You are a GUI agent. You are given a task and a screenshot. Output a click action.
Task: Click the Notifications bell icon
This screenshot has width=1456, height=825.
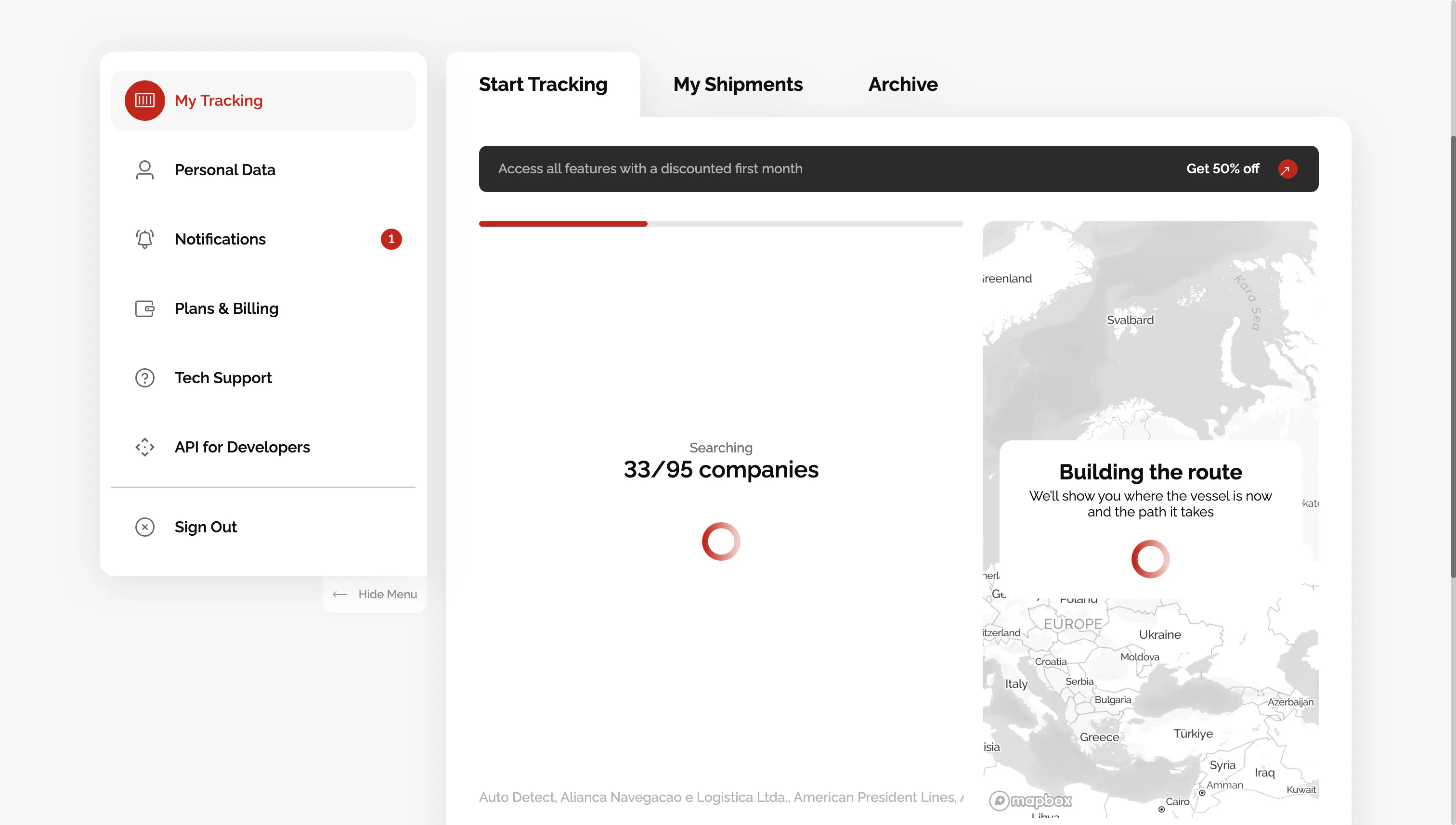coord(144,239)
